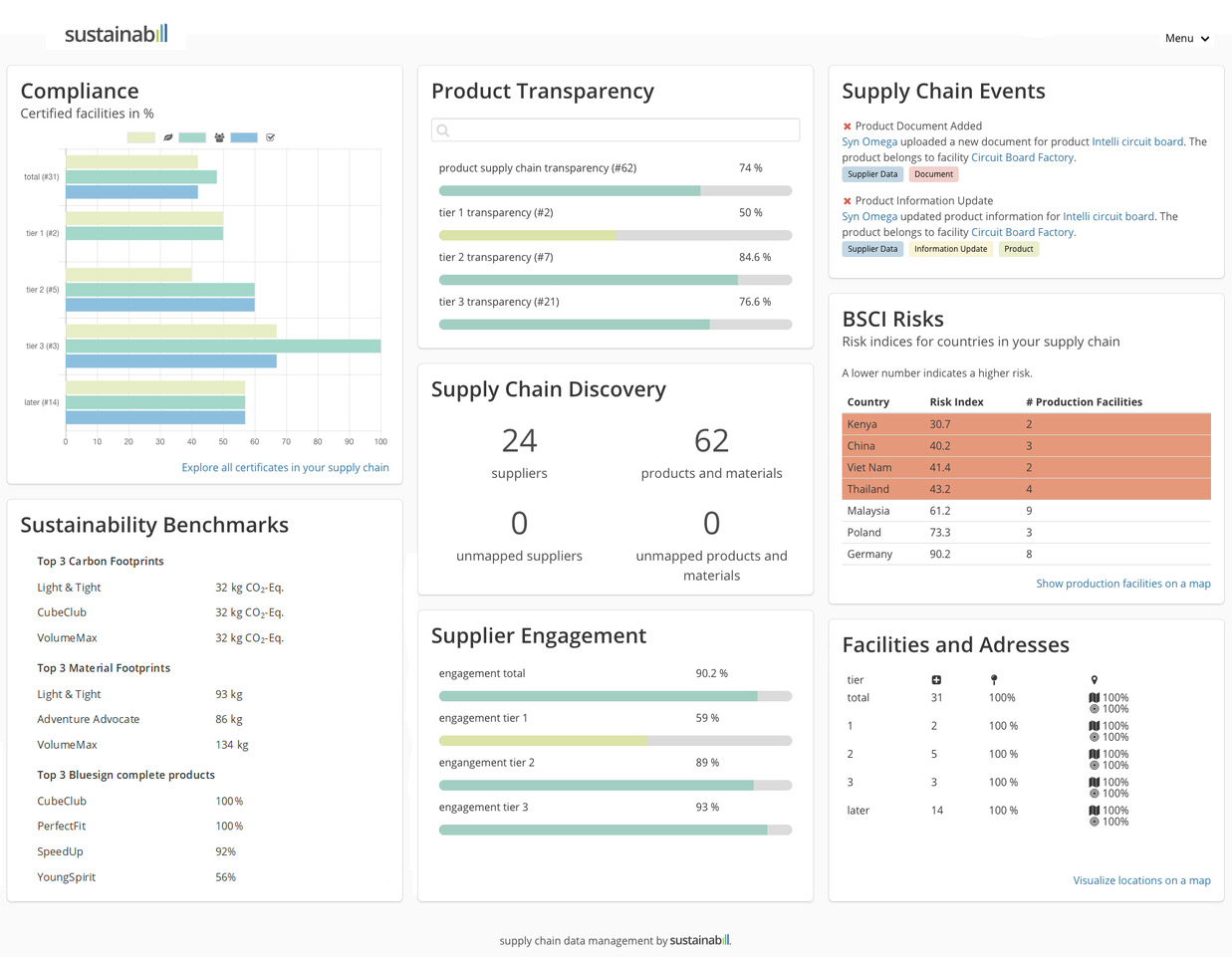The width and height of the screenshot is (1232, 957).
Task: Click the people group icon in chart legend
Action: [219, 137]
